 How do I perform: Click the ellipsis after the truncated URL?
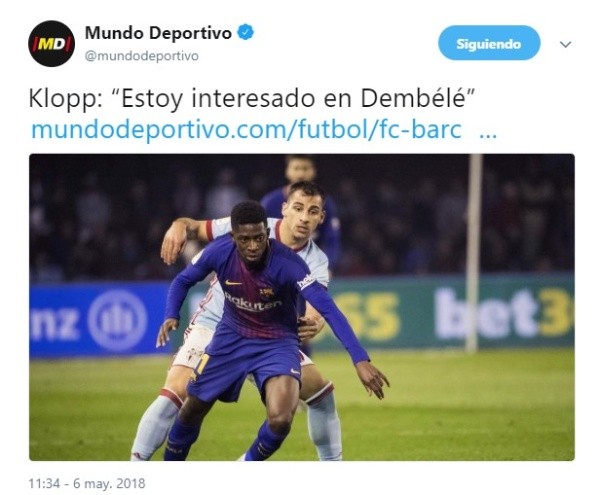(x=488, y=135)
